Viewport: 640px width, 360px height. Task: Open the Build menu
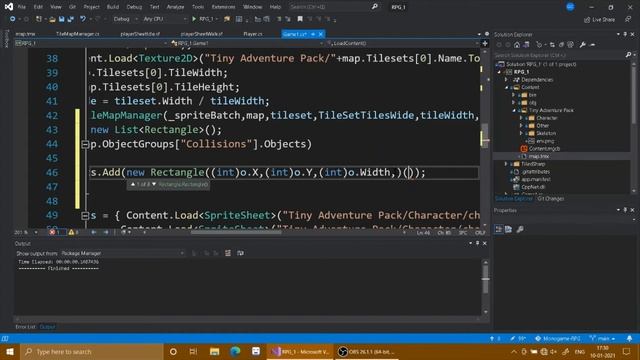(x=113, y=7)
